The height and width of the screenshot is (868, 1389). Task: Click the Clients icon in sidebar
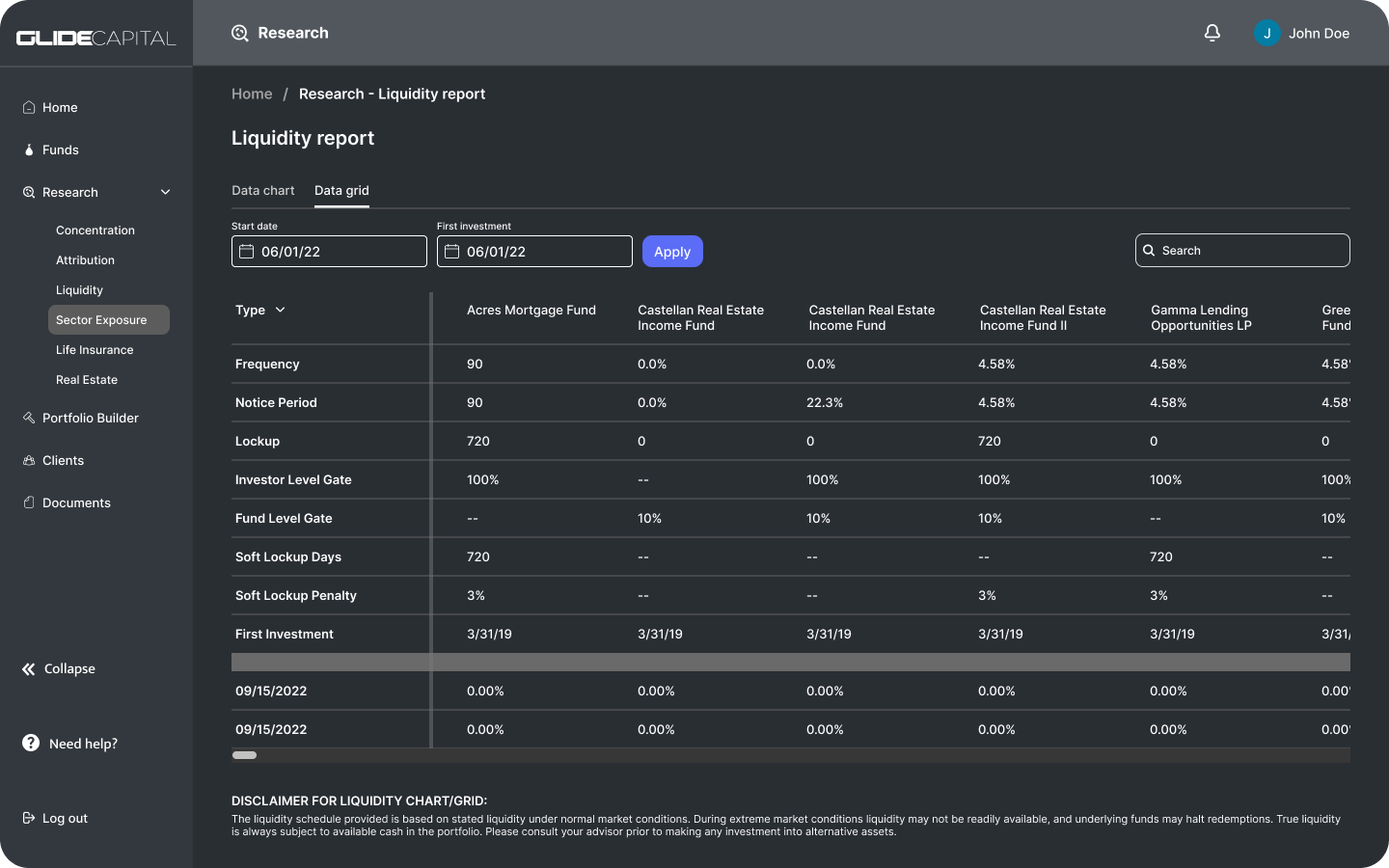pyautogui.click(x=29, y=460)
